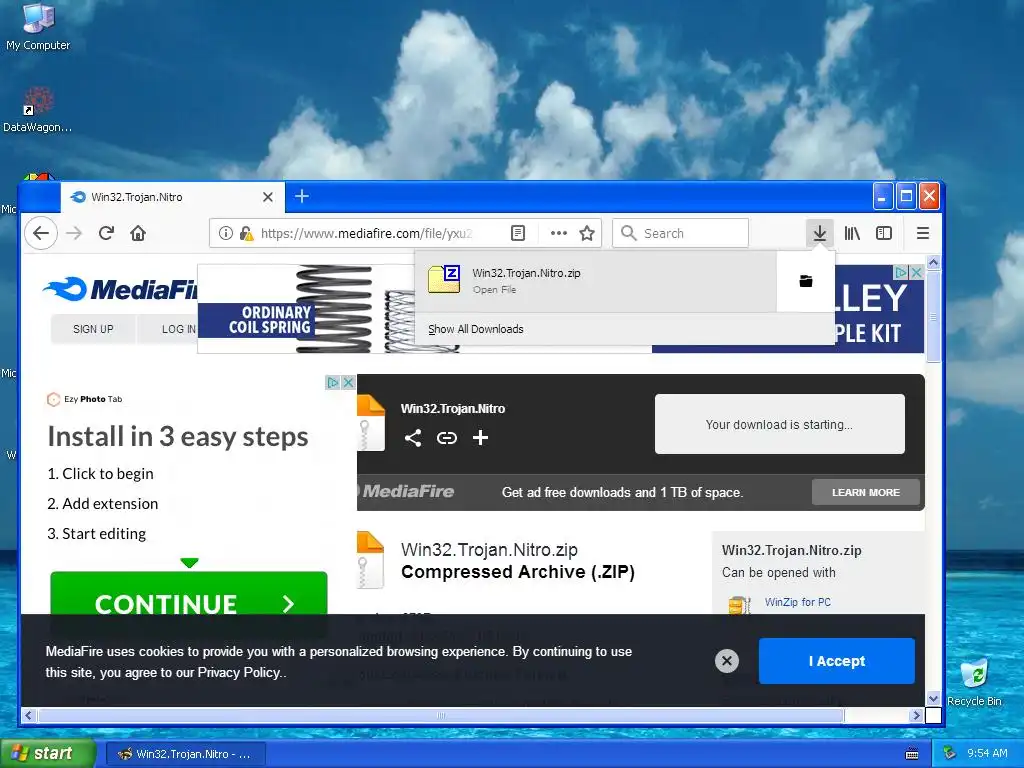
Task: Click the plus icon under Win32.Trojan.Nitro
Action: pyautogui.click(x=480, y=438)
